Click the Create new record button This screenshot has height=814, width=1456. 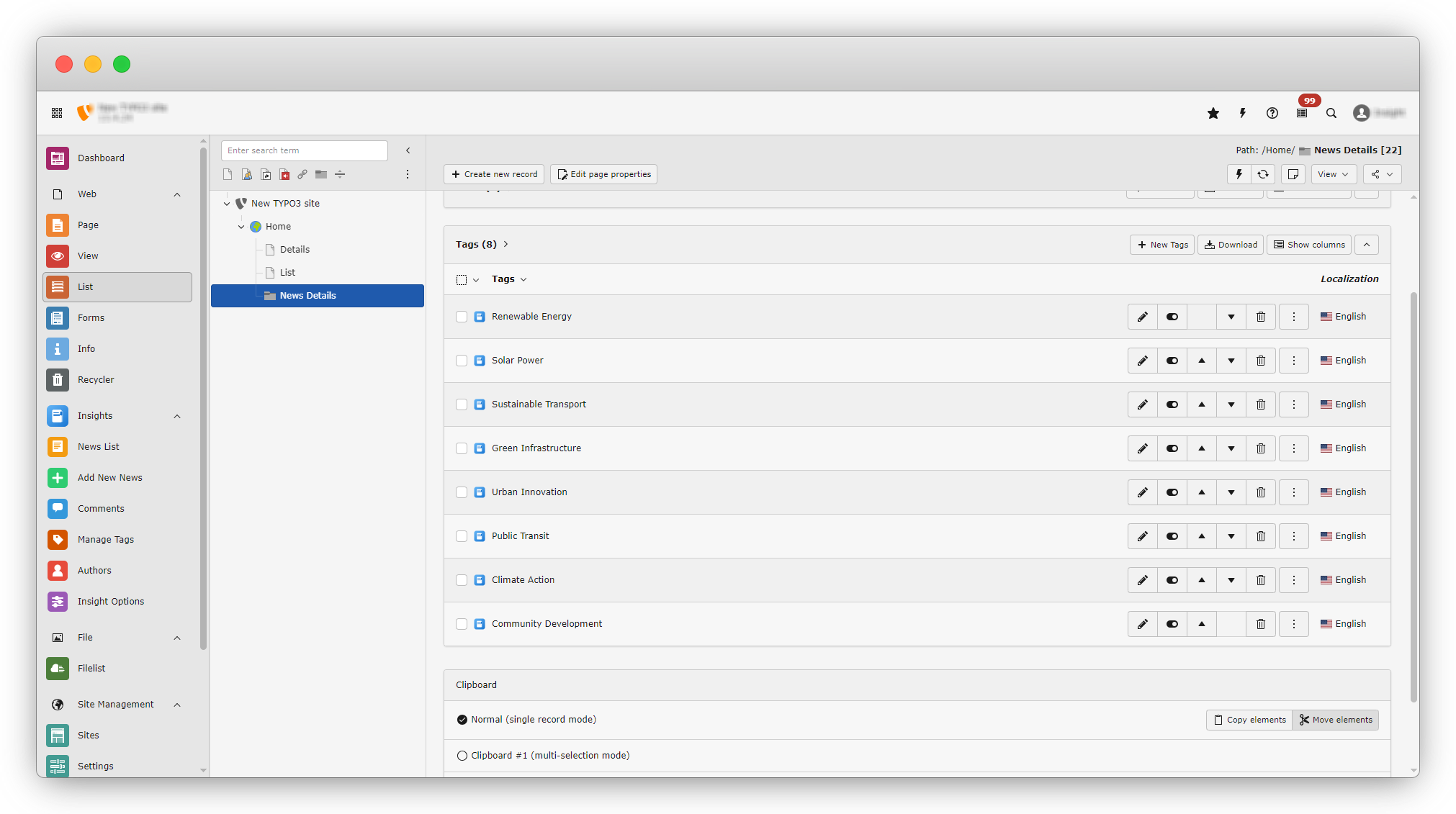(x=494, y=174)
